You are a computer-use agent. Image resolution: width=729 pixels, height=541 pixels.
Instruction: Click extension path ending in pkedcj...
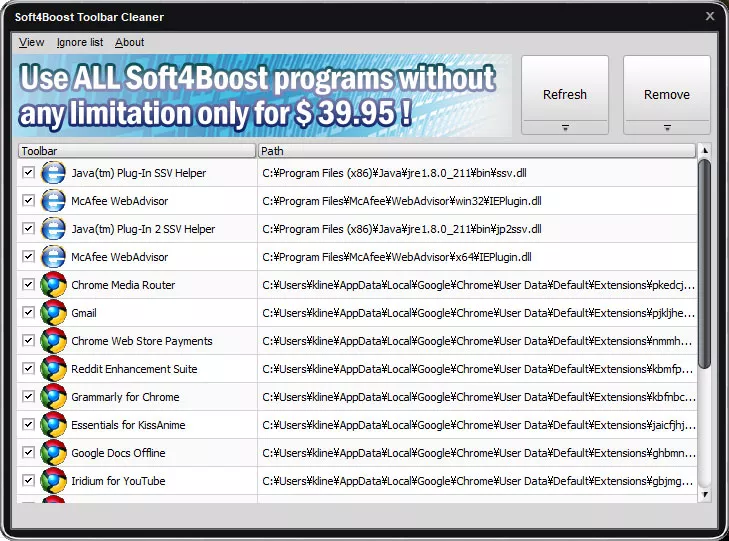[x=478, y=285]
